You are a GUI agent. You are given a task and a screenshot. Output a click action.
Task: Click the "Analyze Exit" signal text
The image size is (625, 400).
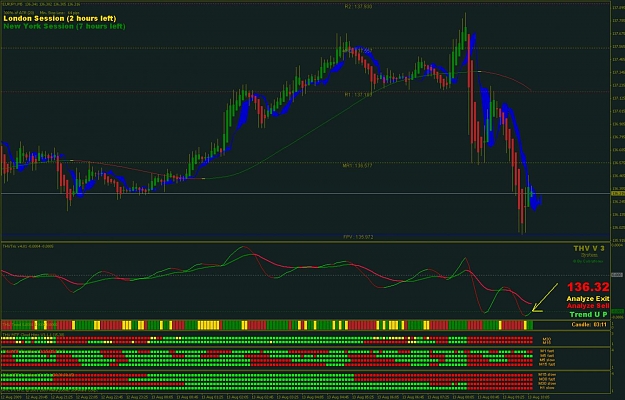(x=588, y=299)
